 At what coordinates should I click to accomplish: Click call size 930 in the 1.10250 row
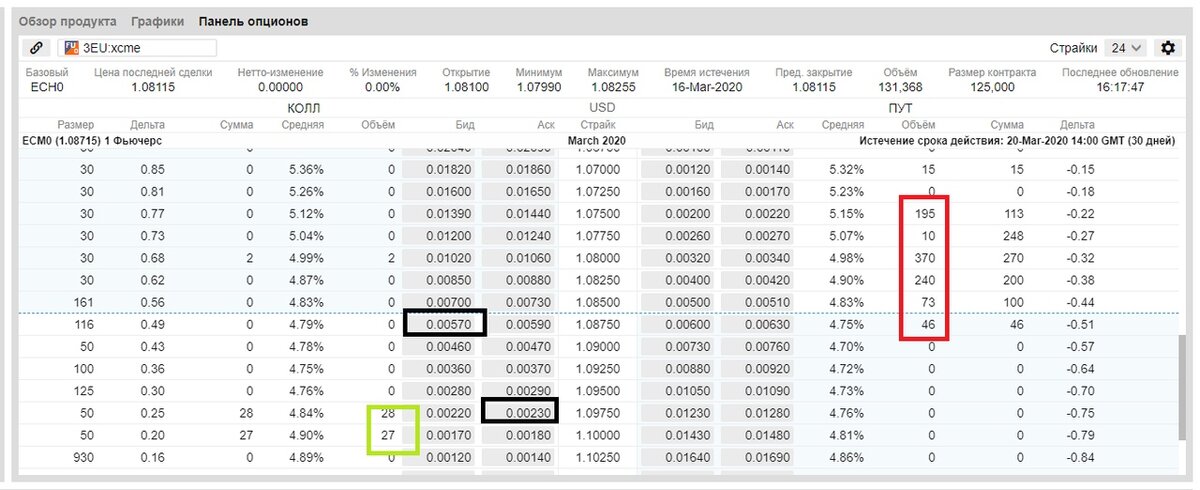click(x=82, y=455)
